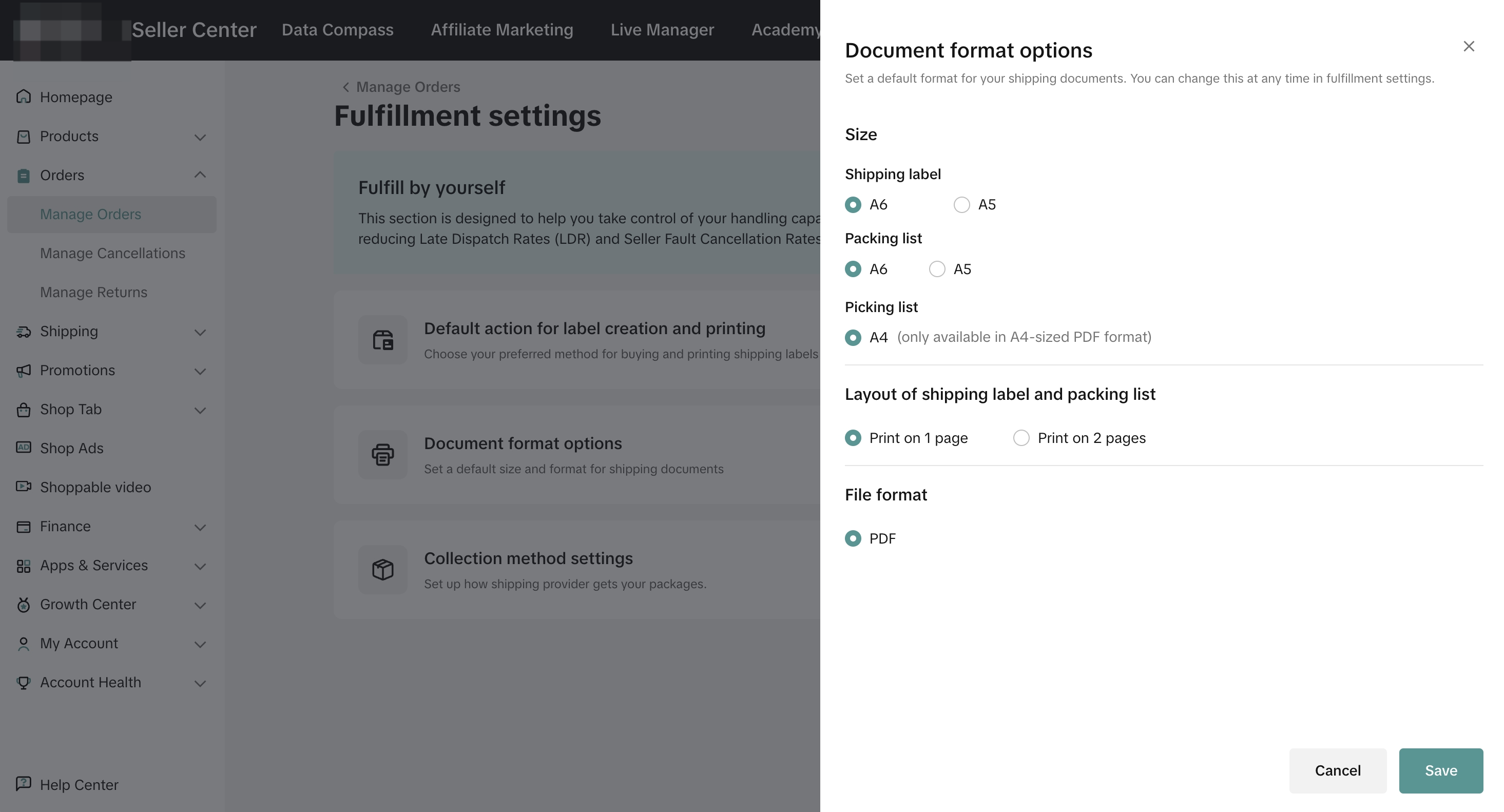
Task: Collapse the Orders section chevron
Action: 200,175
